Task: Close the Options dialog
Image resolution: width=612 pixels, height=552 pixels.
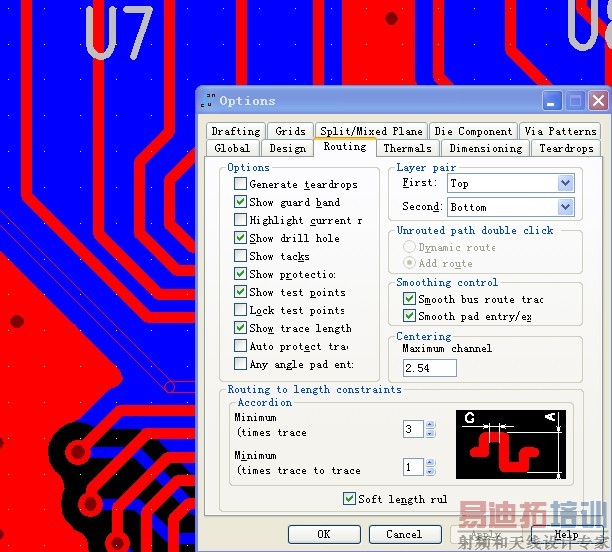Action: click(598, 101)
